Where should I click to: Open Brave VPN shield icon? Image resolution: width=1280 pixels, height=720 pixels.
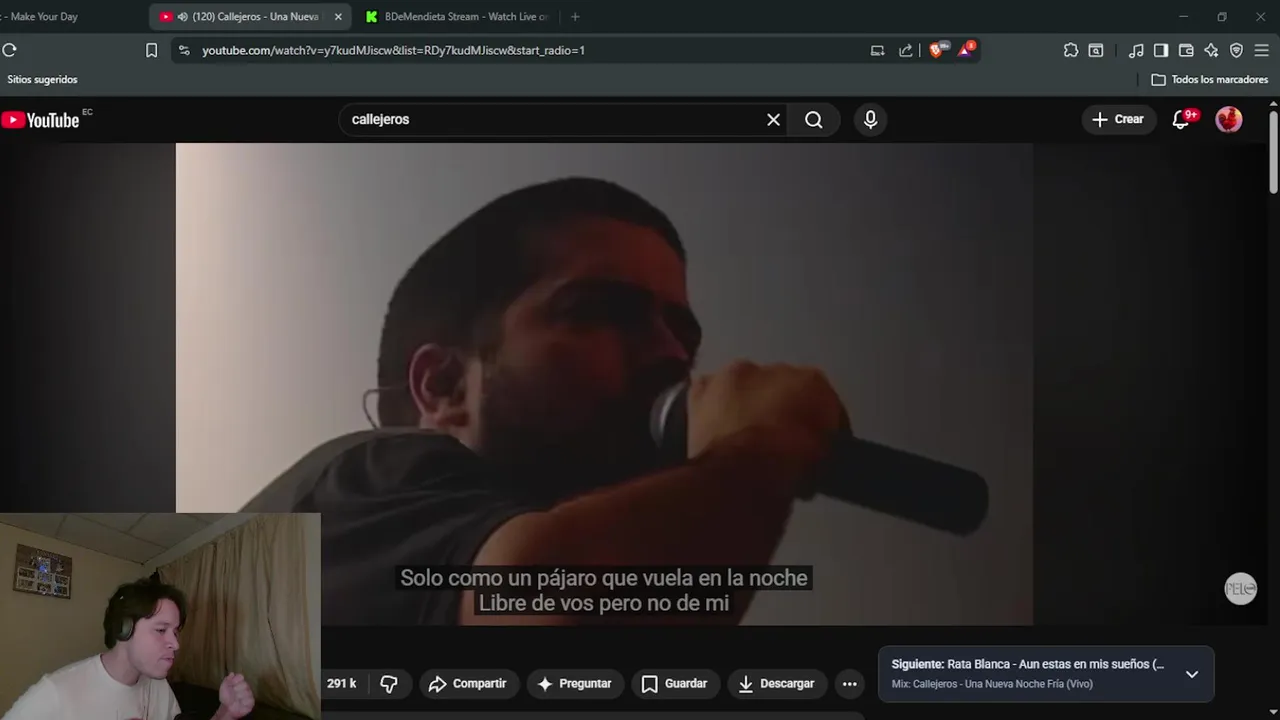pos(1236,50)
